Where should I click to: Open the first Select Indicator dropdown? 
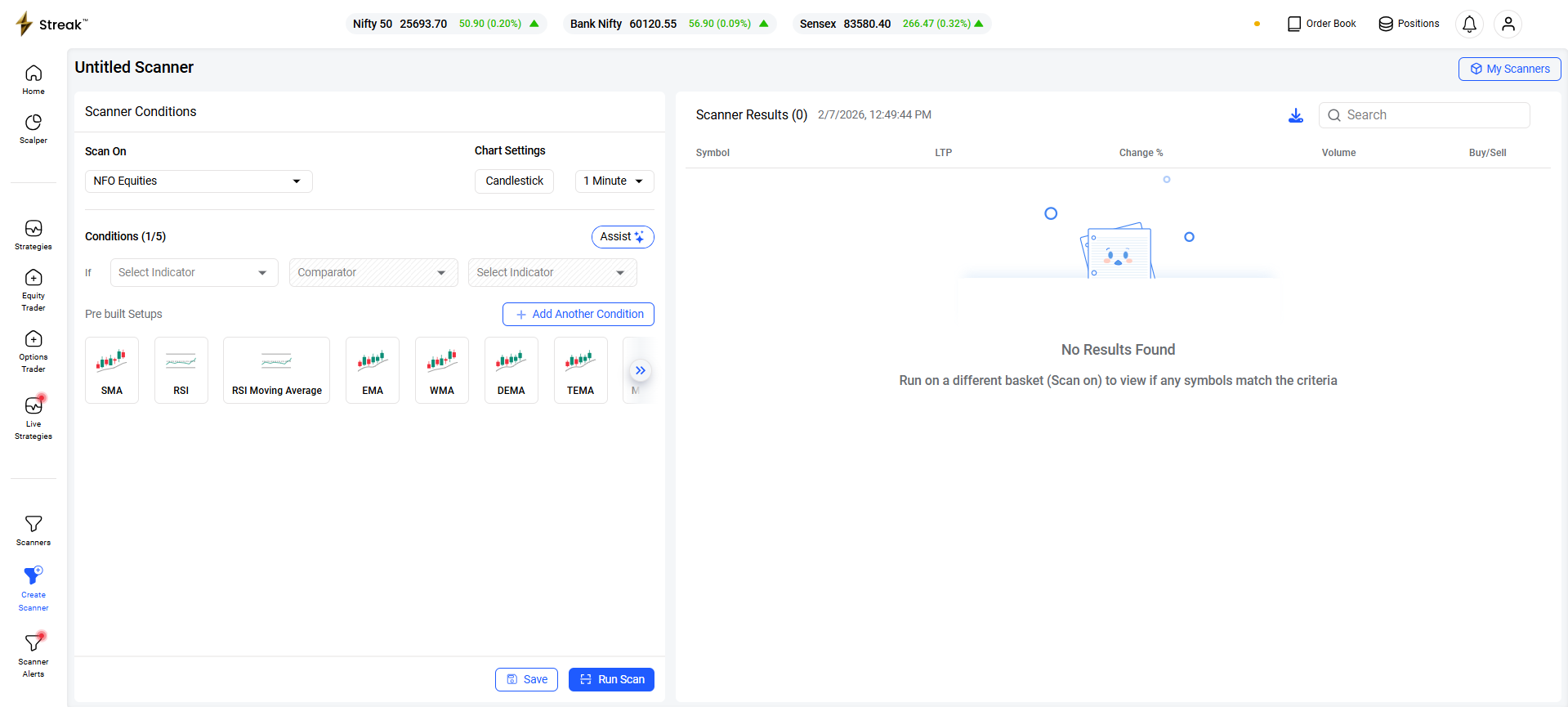194,273
